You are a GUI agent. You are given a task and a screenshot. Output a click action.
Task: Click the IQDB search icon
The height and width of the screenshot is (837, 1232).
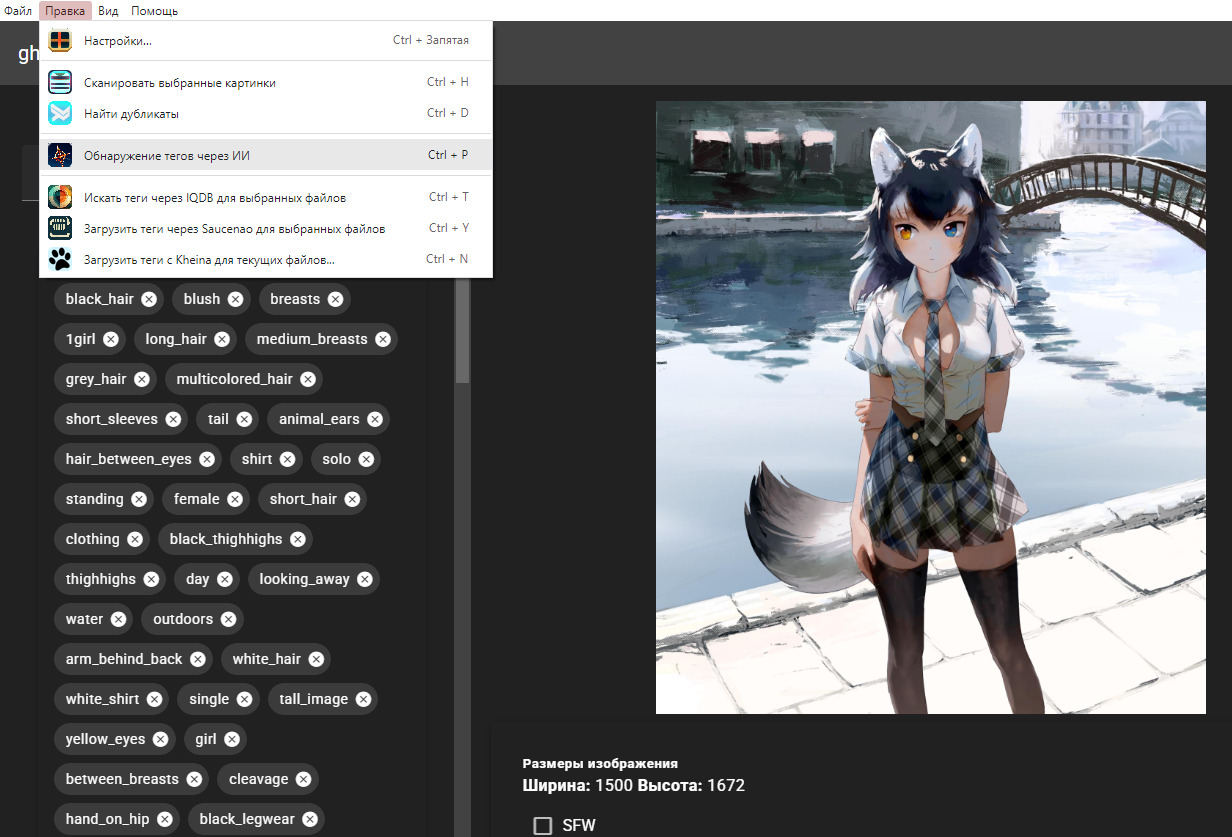tap(60, 197)
